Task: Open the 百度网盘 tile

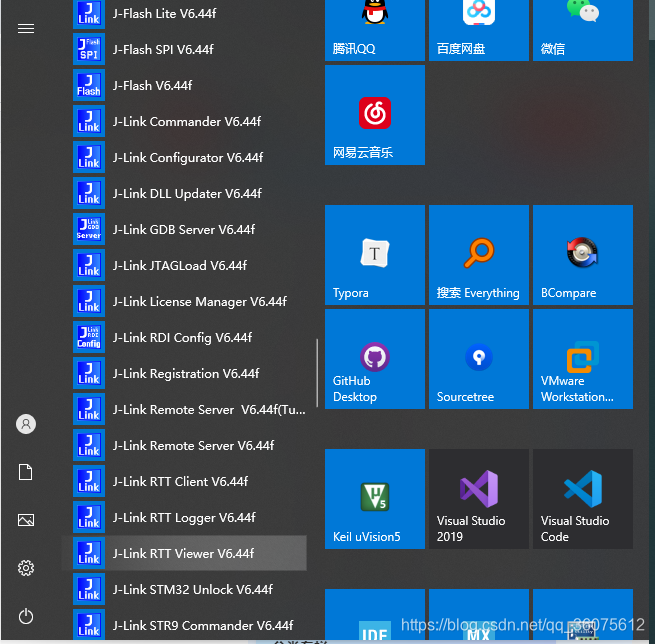Action: (479, 30)
